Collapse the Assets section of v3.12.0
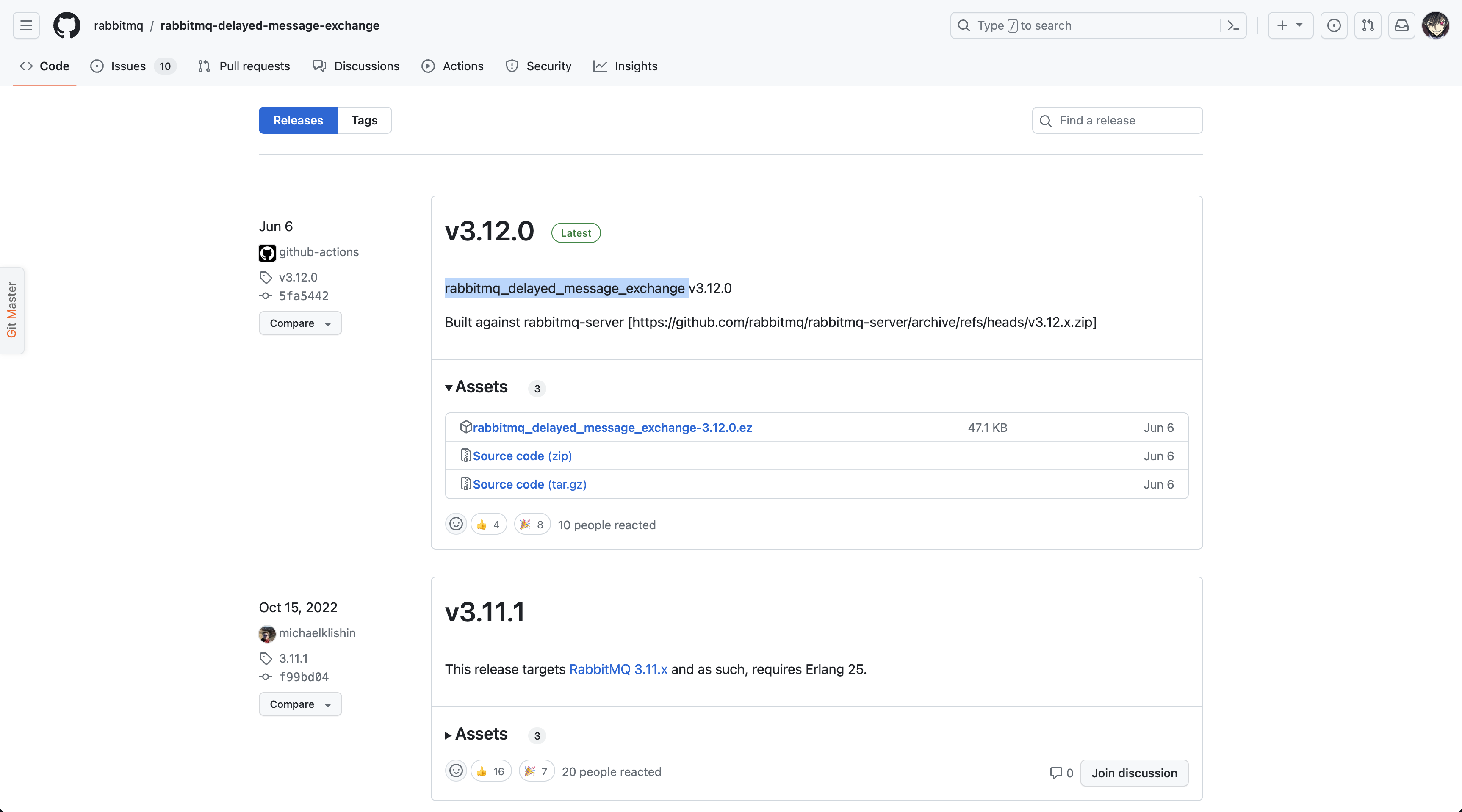This screenshot has height=812, width=1462. pos(477,387)
